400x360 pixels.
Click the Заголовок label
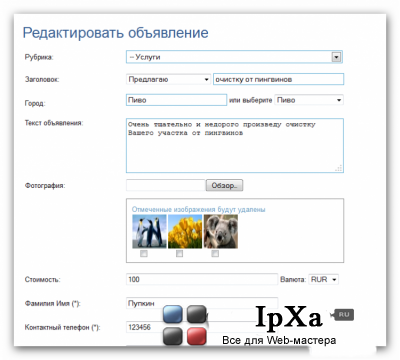pyautogui.click(x=42, y=79)
